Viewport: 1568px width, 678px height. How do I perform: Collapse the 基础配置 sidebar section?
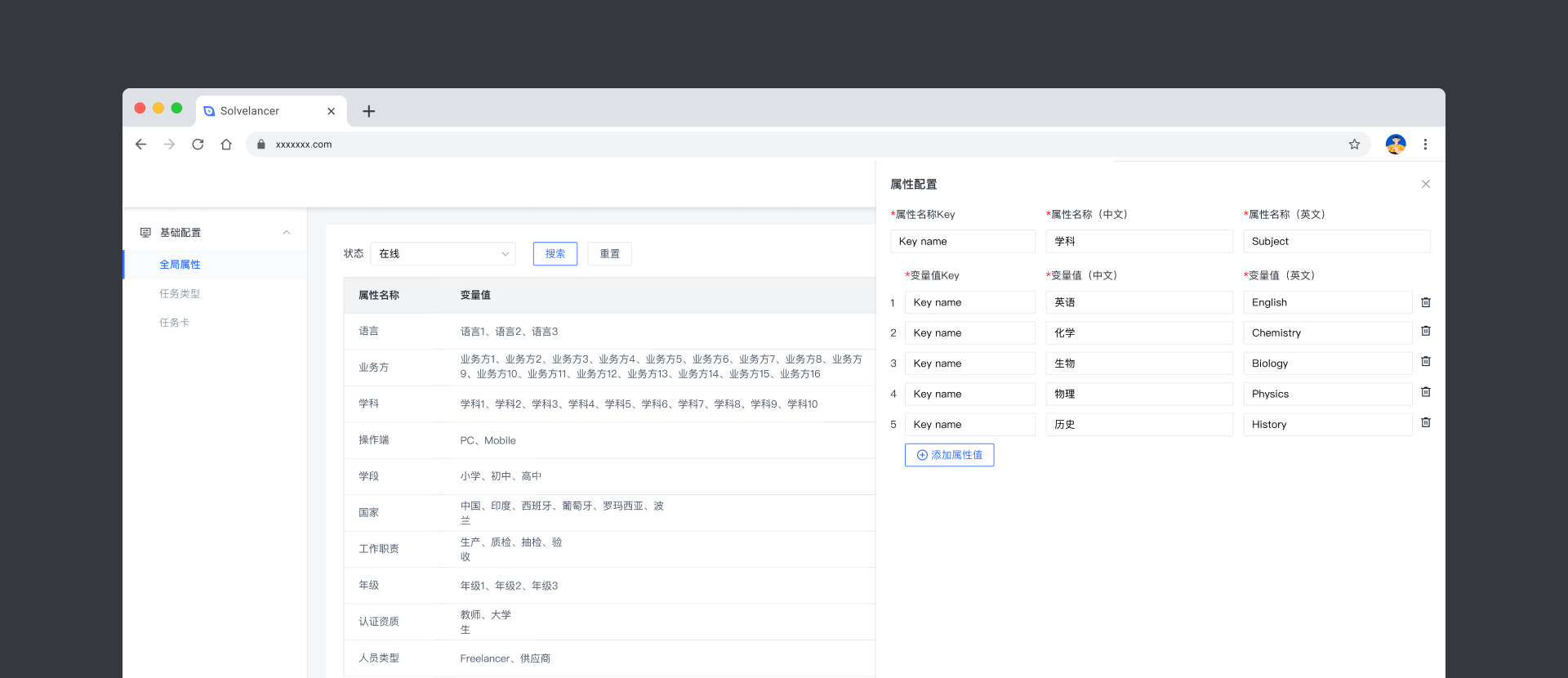coord(286,233)
